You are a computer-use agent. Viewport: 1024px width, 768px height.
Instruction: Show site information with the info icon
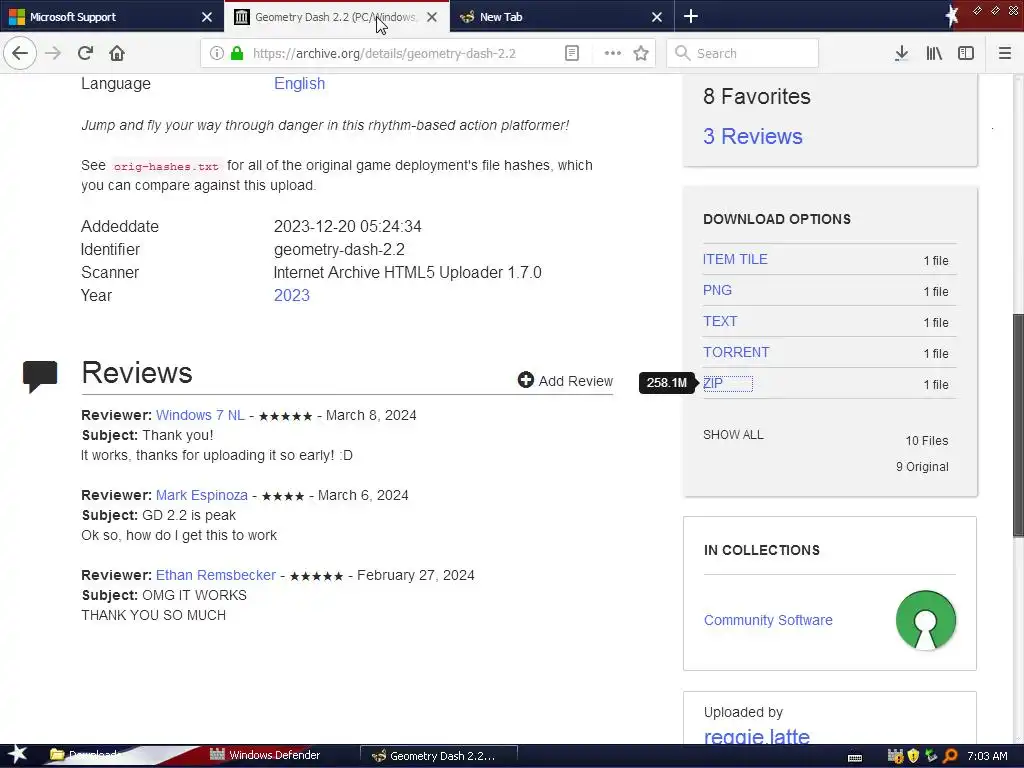(x=217, y=53)
